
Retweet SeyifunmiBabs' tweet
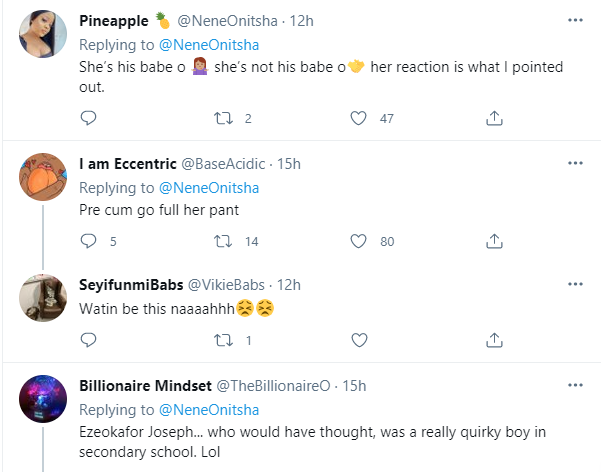pyautogui.click(x=223, y=339)
